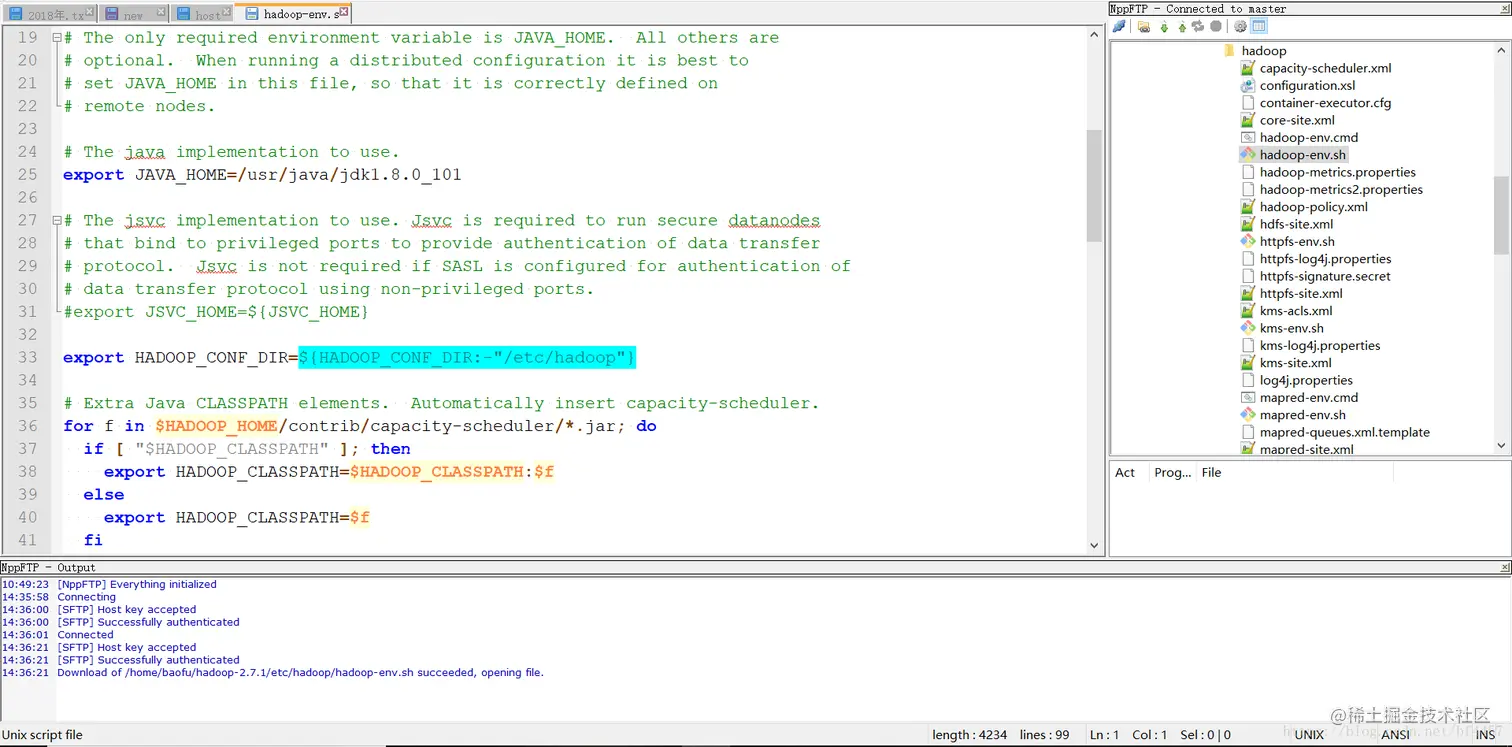Select hadoop-policy.xml in the tree
This screenshot has width=1512, height=747.
[1314, 207]
